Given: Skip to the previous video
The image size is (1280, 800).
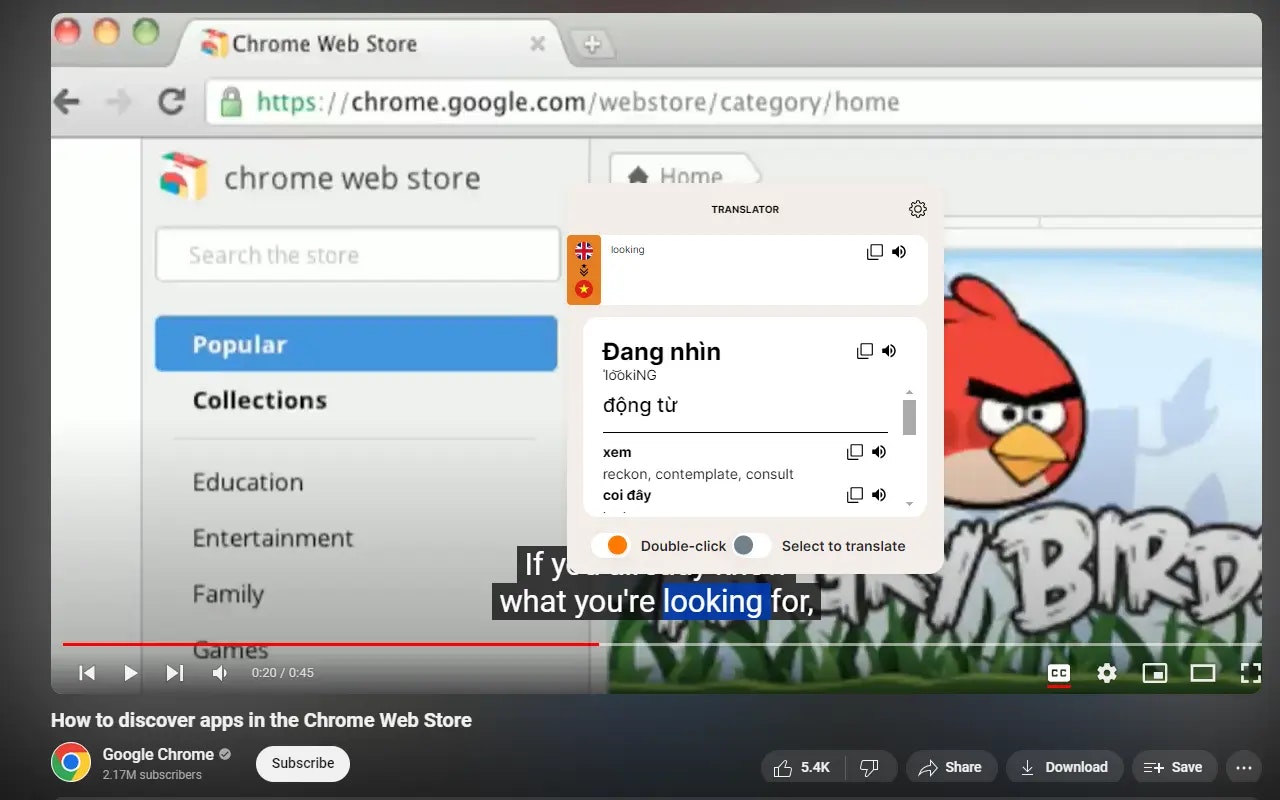Looking at the screenshot, I should [87, 673].
